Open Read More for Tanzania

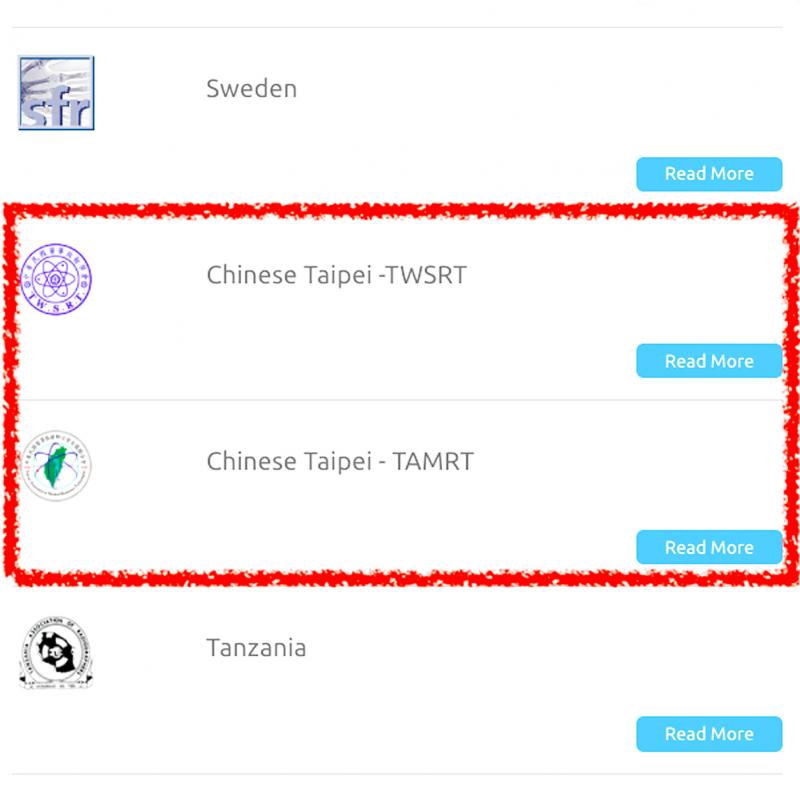(x=709, y=734)
